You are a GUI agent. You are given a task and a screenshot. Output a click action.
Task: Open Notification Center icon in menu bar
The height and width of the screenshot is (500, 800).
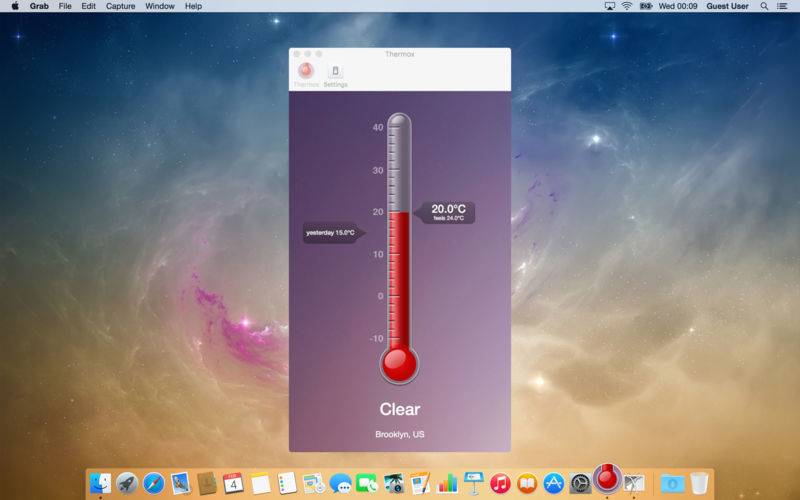[x=782, y=6]
